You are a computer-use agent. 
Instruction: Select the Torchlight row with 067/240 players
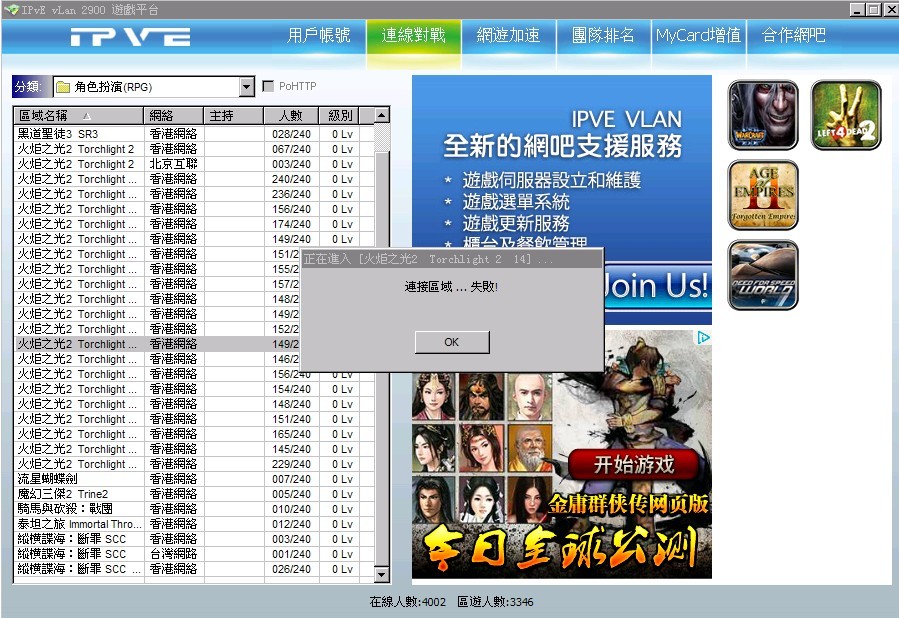coord(194,149)
